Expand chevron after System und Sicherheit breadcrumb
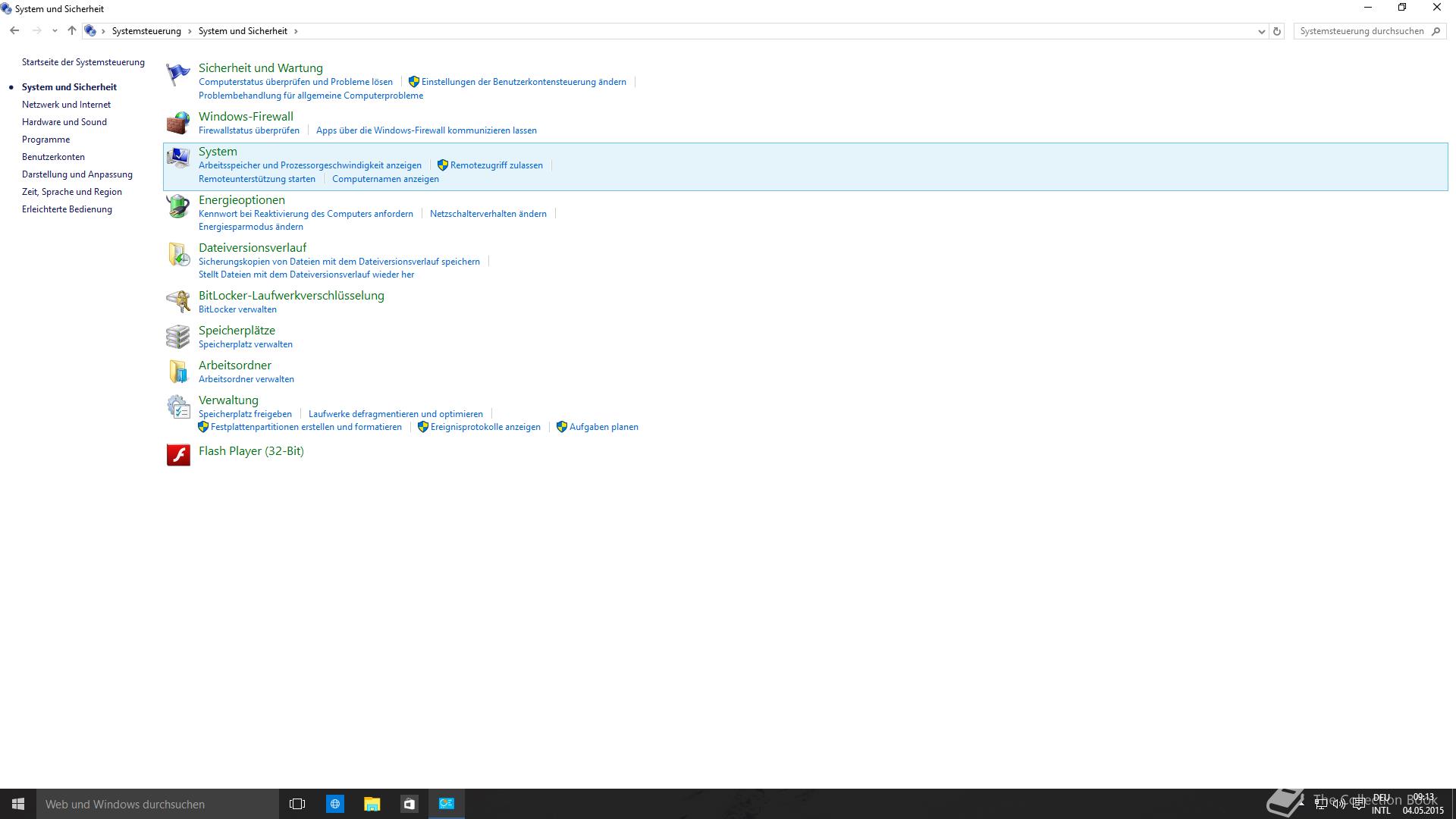This screenshot has width=1456, height=819. pos(296,31)
